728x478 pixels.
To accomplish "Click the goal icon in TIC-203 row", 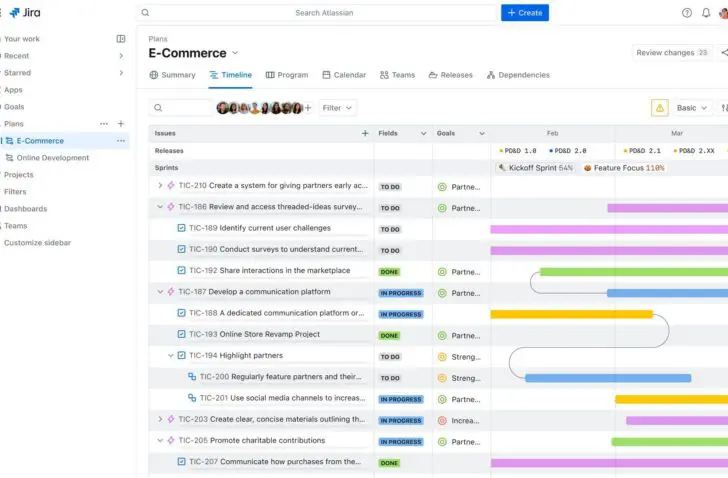I will [442, 420].
